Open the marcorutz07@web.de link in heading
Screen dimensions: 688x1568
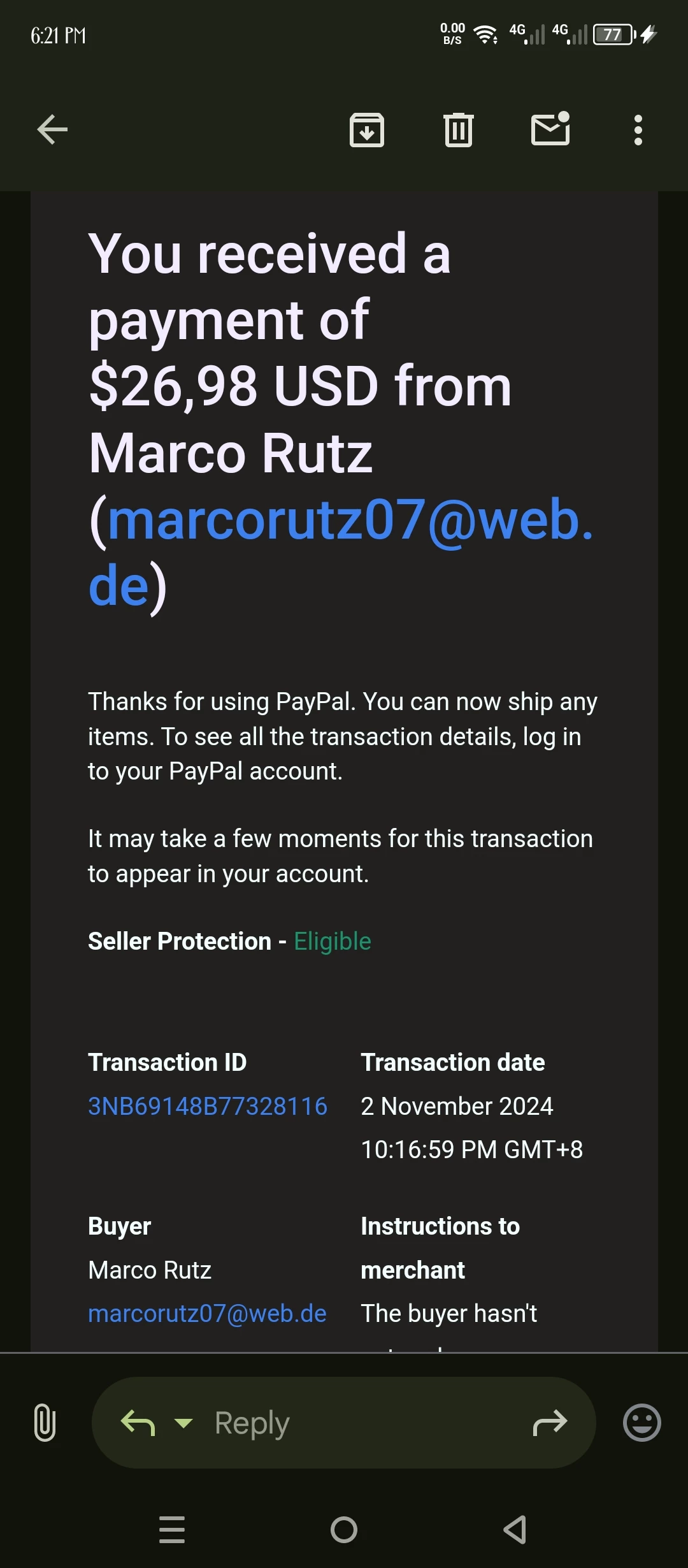341,552
